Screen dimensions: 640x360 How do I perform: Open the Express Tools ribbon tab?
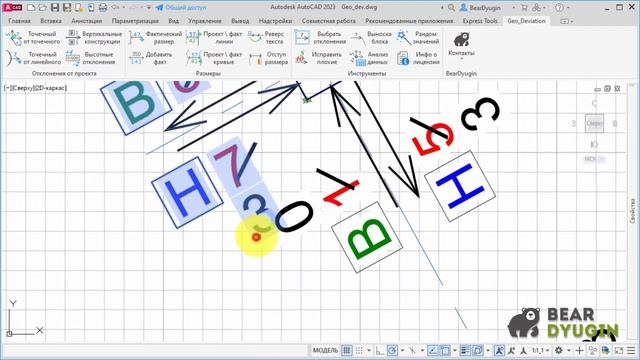click(x=480, y=21)
